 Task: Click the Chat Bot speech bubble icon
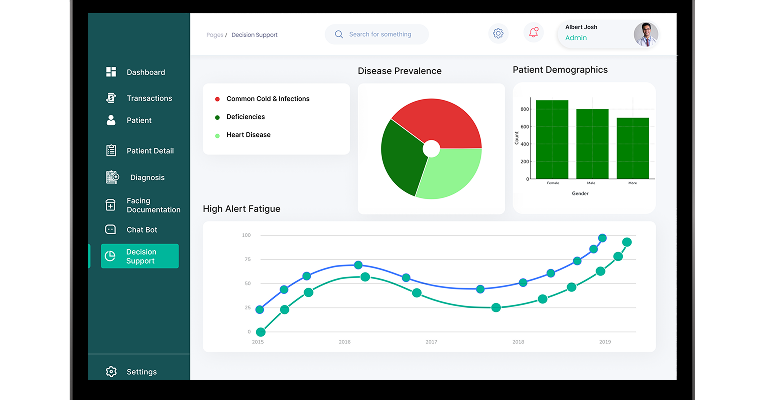[111, 230]
